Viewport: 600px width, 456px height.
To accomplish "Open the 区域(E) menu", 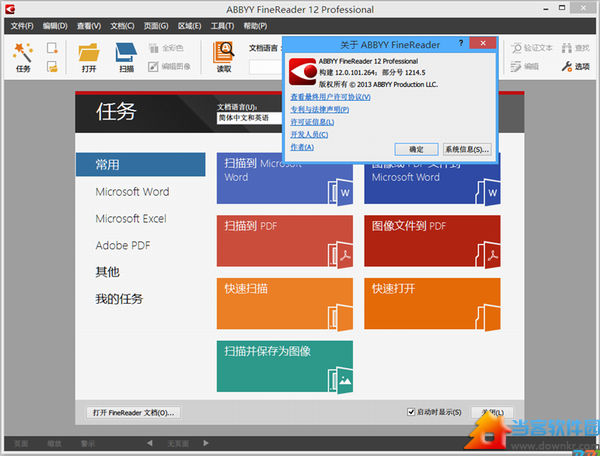I will point(189,26).
